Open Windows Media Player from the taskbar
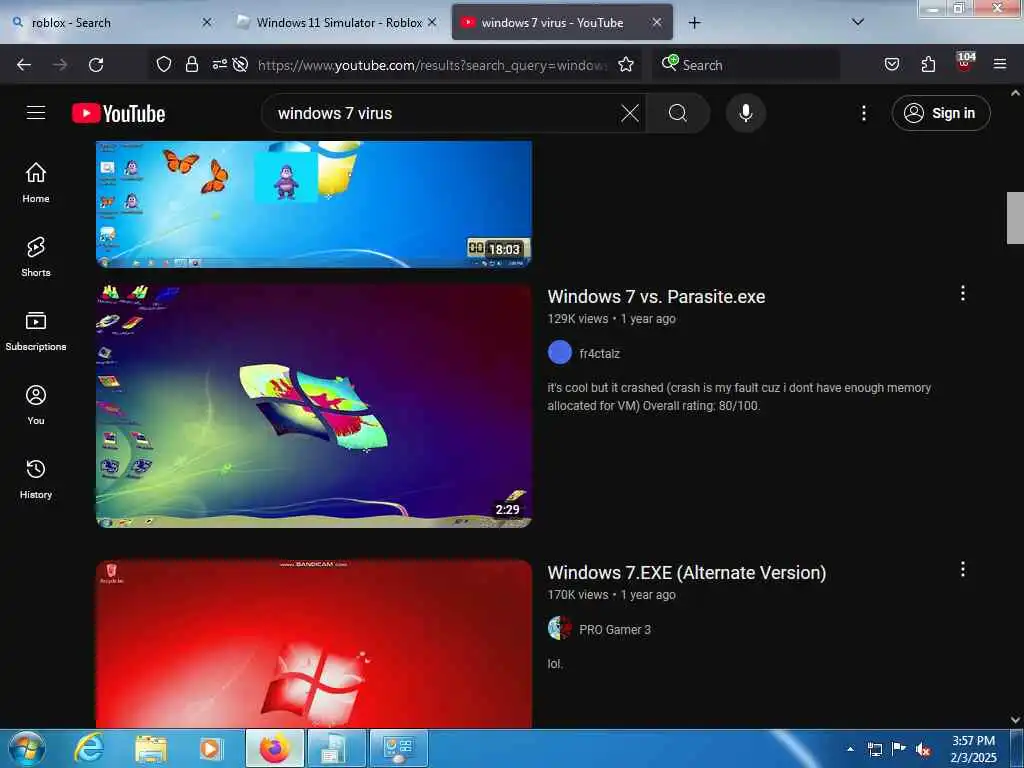The width and height of the screenshot is (1024, 768). [x=211, y=748]
